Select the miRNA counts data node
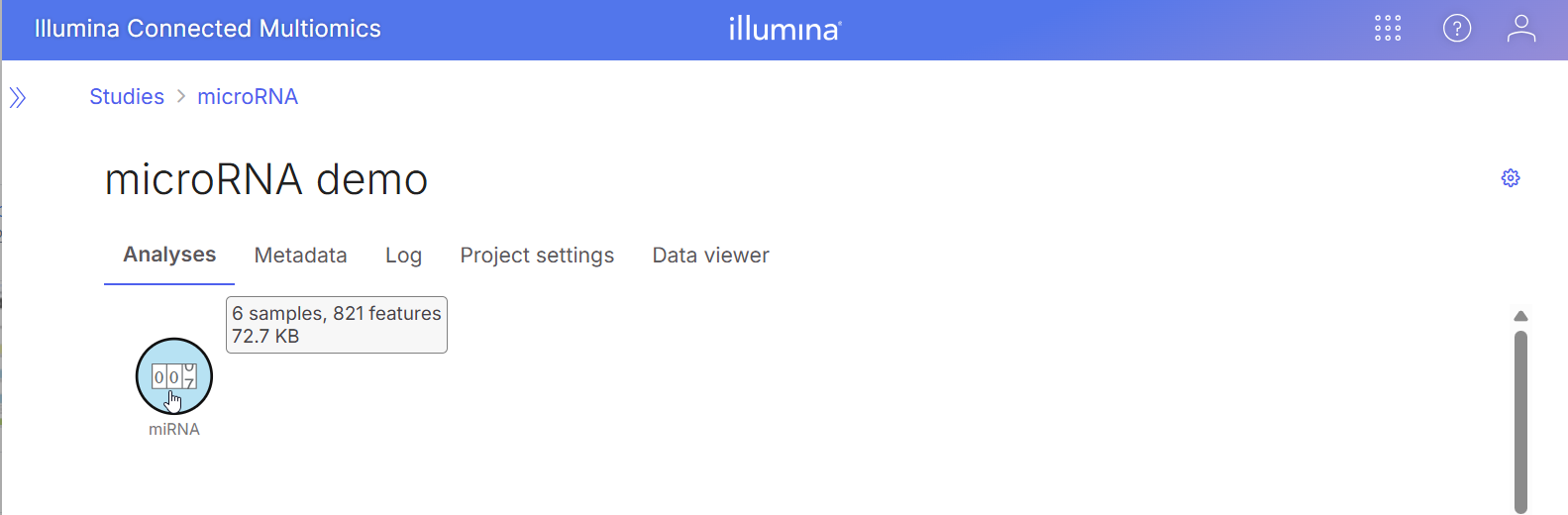The height and width of the screenshot is (515, 1568). pyautogui.click(x=174, y=376)
